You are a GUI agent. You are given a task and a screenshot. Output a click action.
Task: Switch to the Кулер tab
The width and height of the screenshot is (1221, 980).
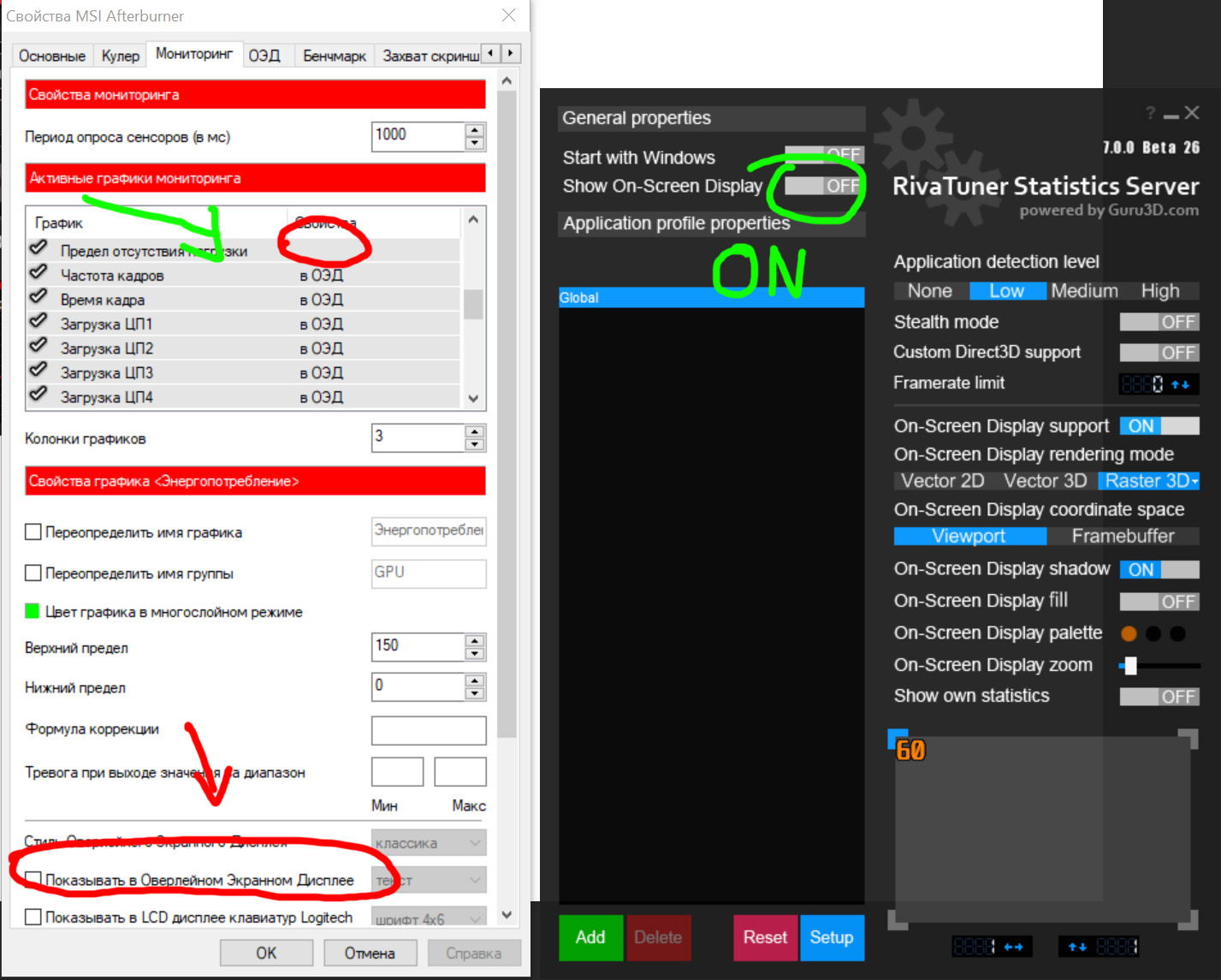(121, 56)
